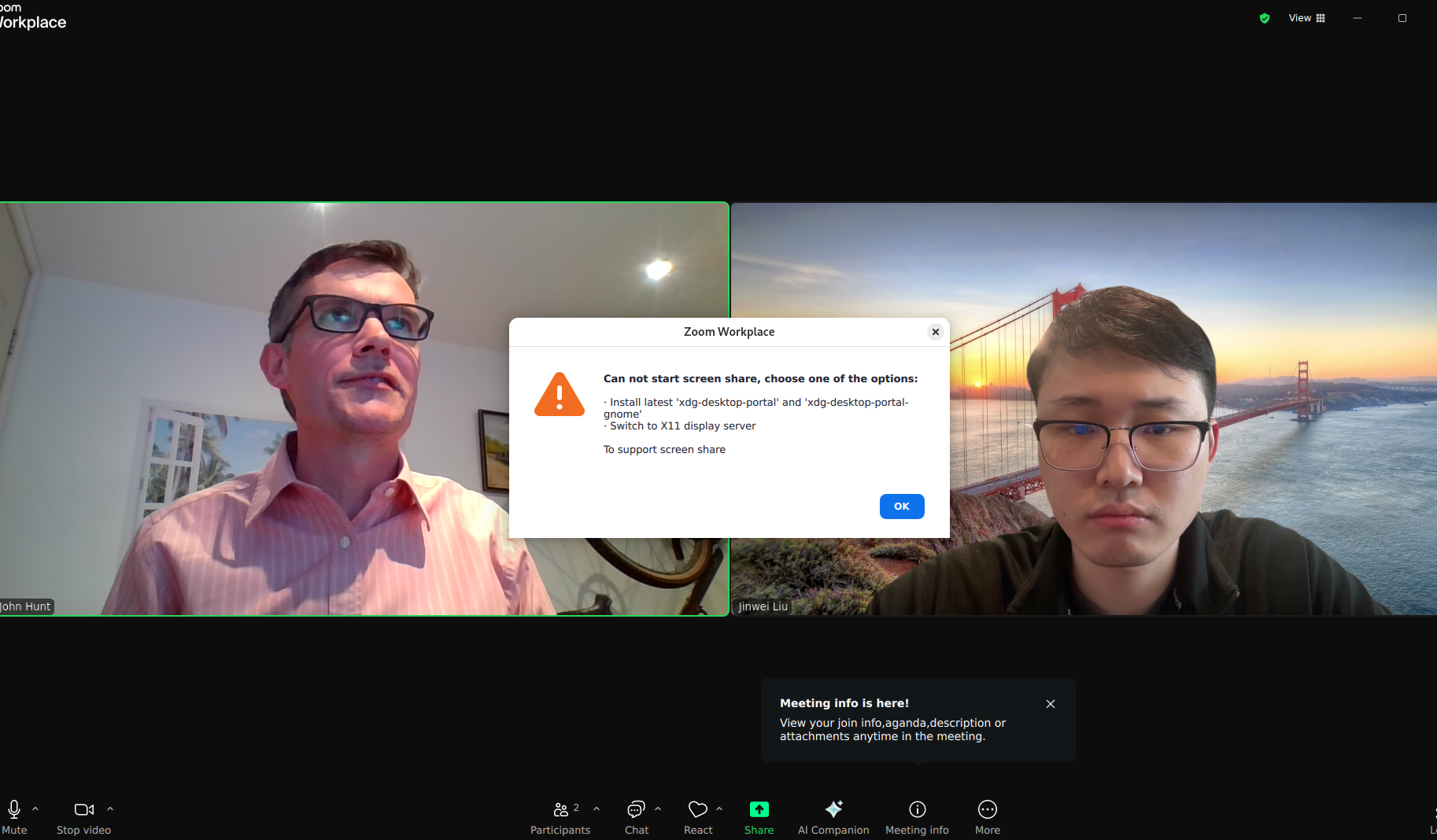
Task: Click the Zoom Workplace dialog title
Action: pos(729,332)
